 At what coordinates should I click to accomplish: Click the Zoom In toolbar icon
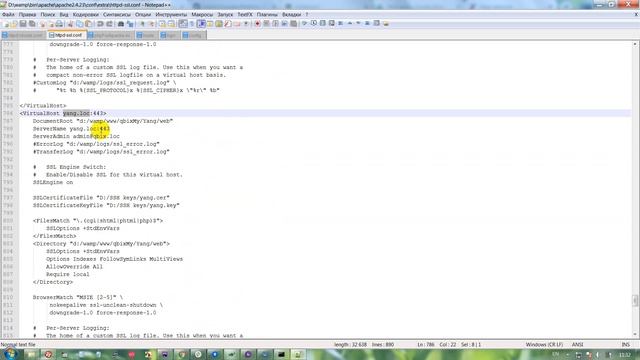coord(142,24)
